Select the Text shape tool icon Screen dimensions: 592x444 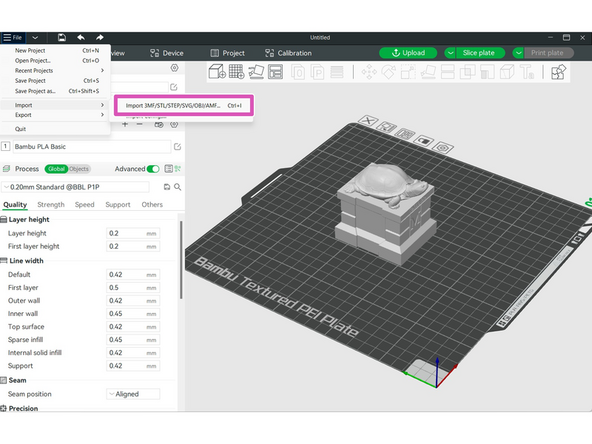527,72
